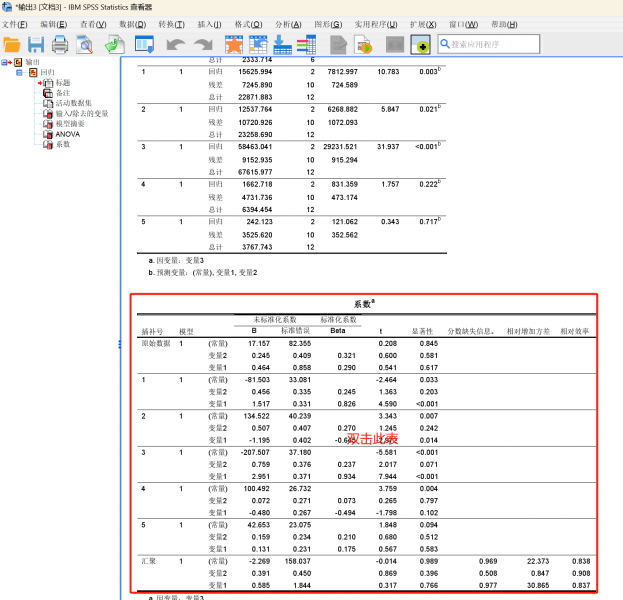
Task: Click the table icon right of the star
Action: coord(258,45)
